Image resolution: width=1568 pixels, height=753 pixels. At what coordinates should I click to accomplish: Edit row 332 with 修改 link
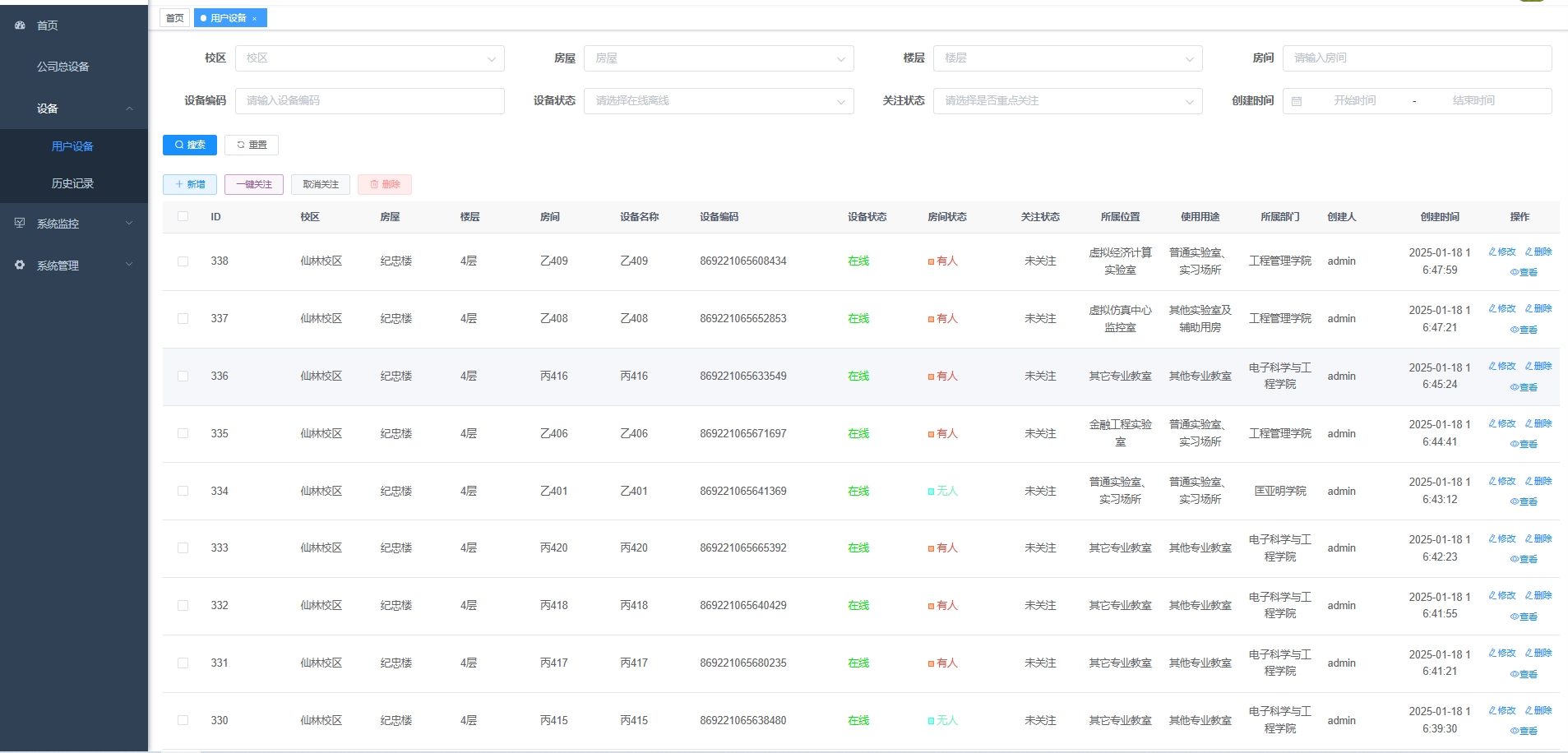point(1502,595)
